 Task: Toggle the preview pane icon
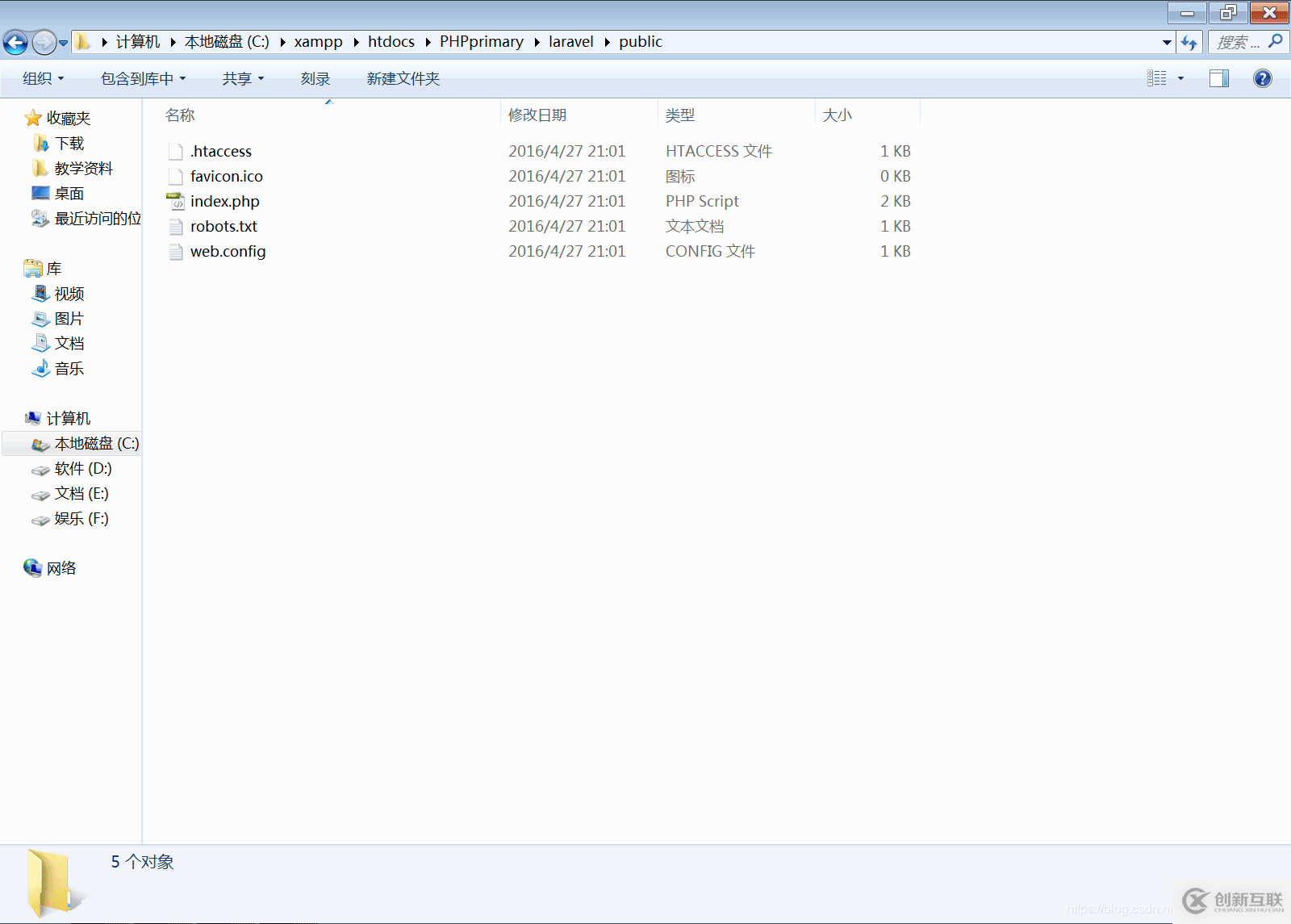[x=1219, y=78]
